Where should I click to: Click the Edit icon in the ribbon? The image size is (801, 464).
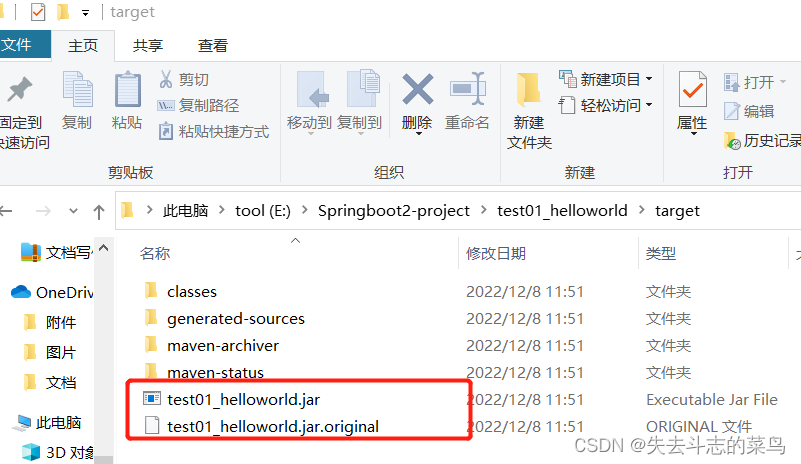(x=732, y=111)
